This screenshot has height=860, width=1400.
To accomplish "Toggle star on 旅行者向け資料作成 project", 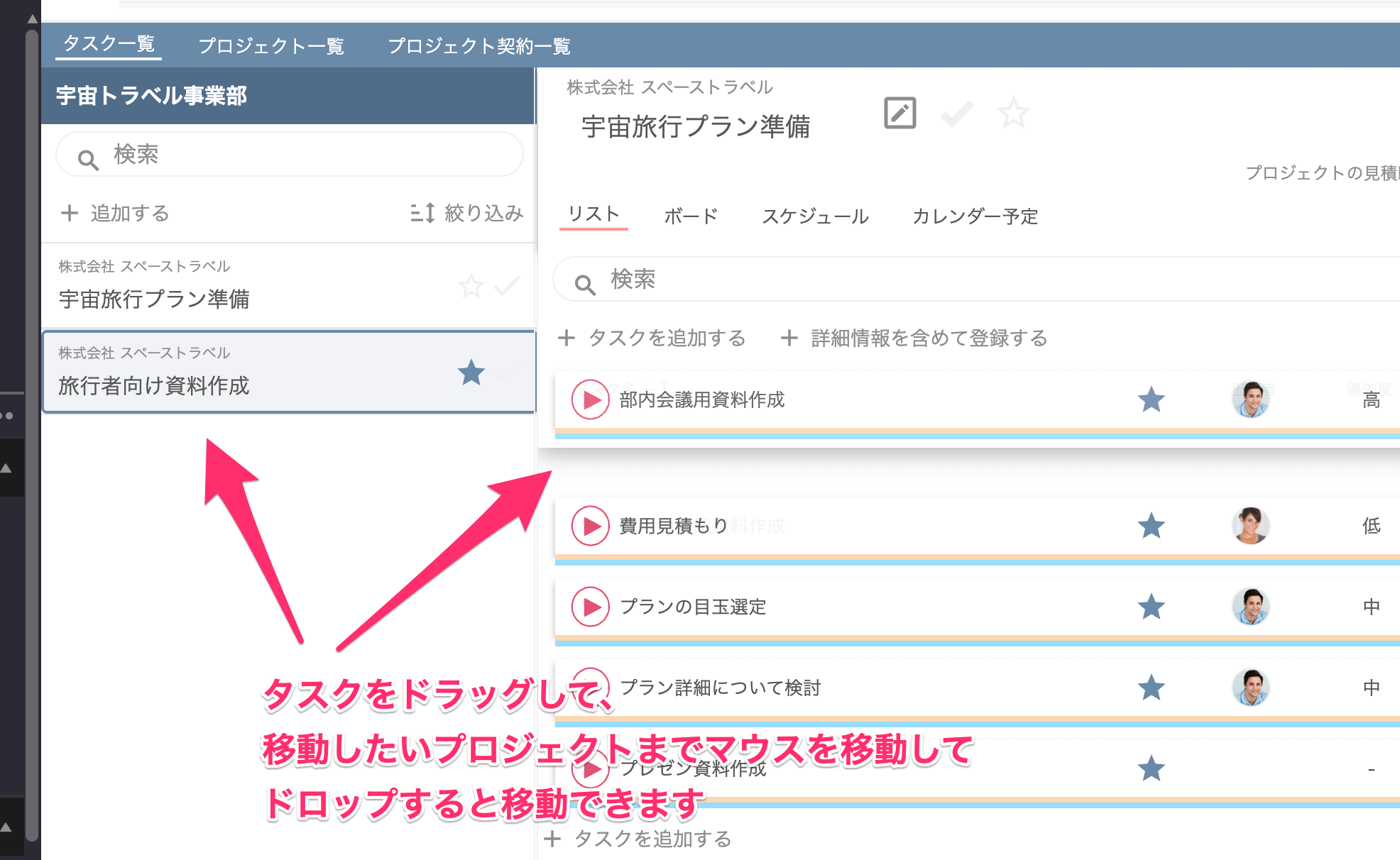I will [471, 373].
